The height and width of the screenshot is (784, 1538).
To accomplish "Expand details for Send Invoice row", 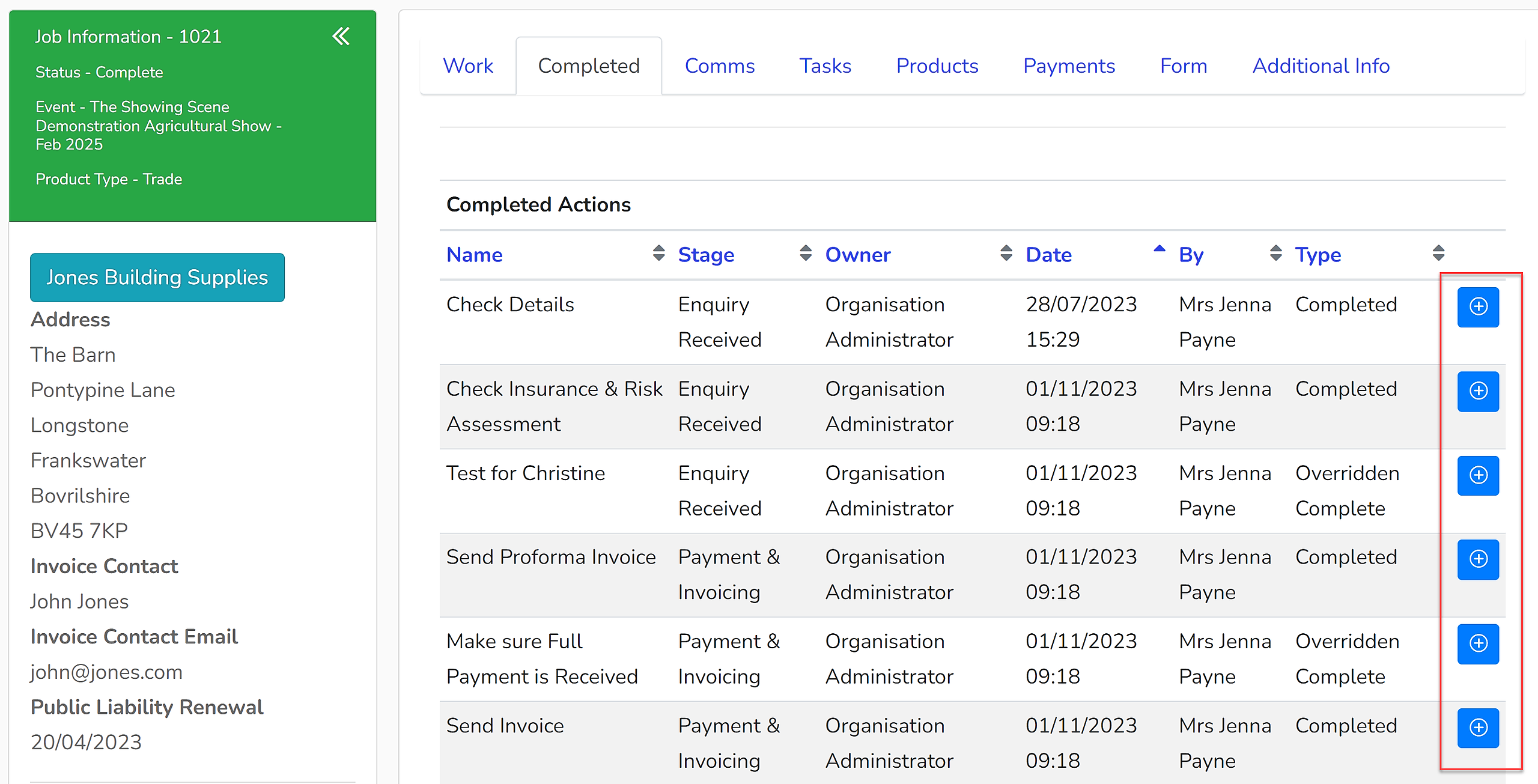I will point(1478,728).
